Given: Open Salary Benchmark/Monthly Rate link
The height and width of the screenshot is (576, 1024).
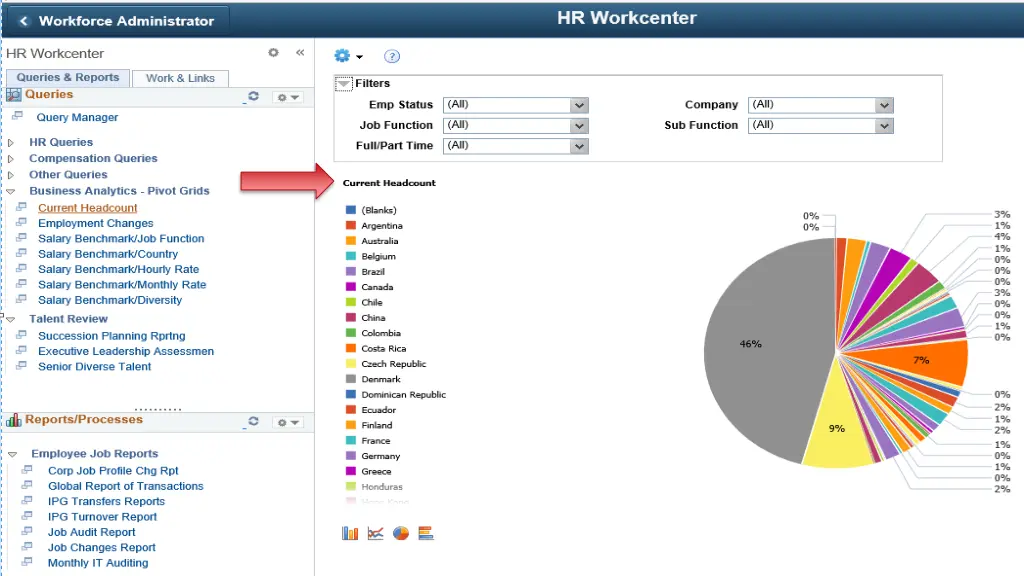Looking at the screenshot, I should pos(122,285).
